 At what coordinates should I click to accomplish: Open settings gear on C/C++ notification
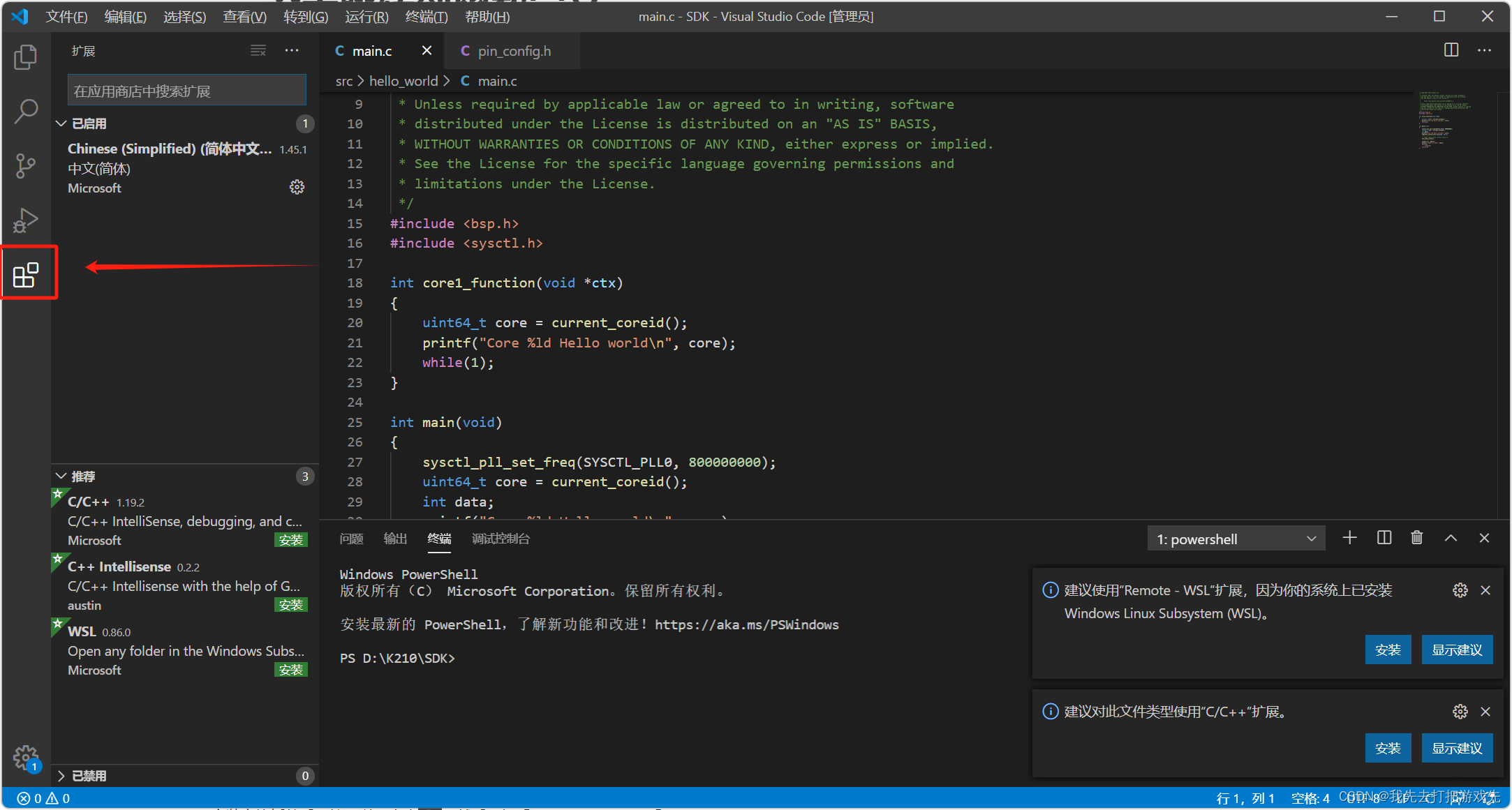coord(1460,712)
